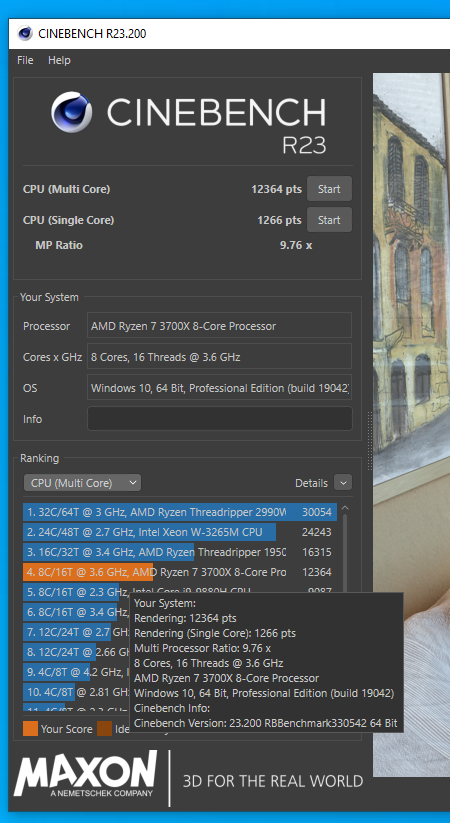Open the Help menu
The width and height of the screenshot is (450, 823).
click(59, 60)
